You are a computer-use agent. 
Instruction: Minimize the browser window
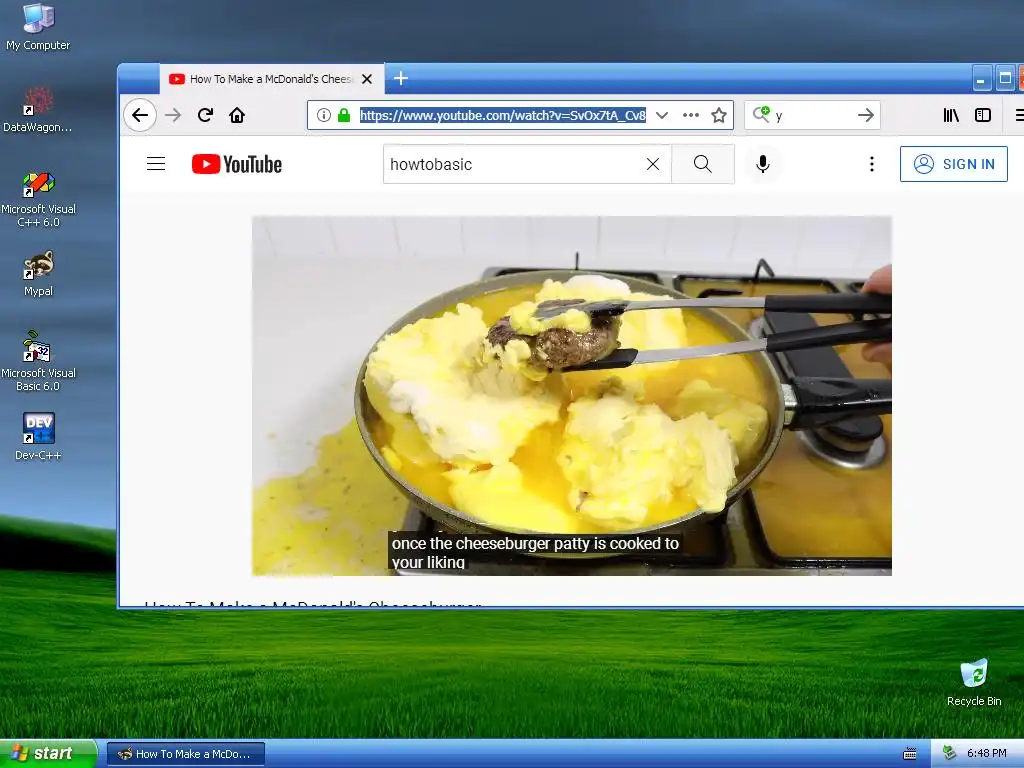(x=981, y=79)
